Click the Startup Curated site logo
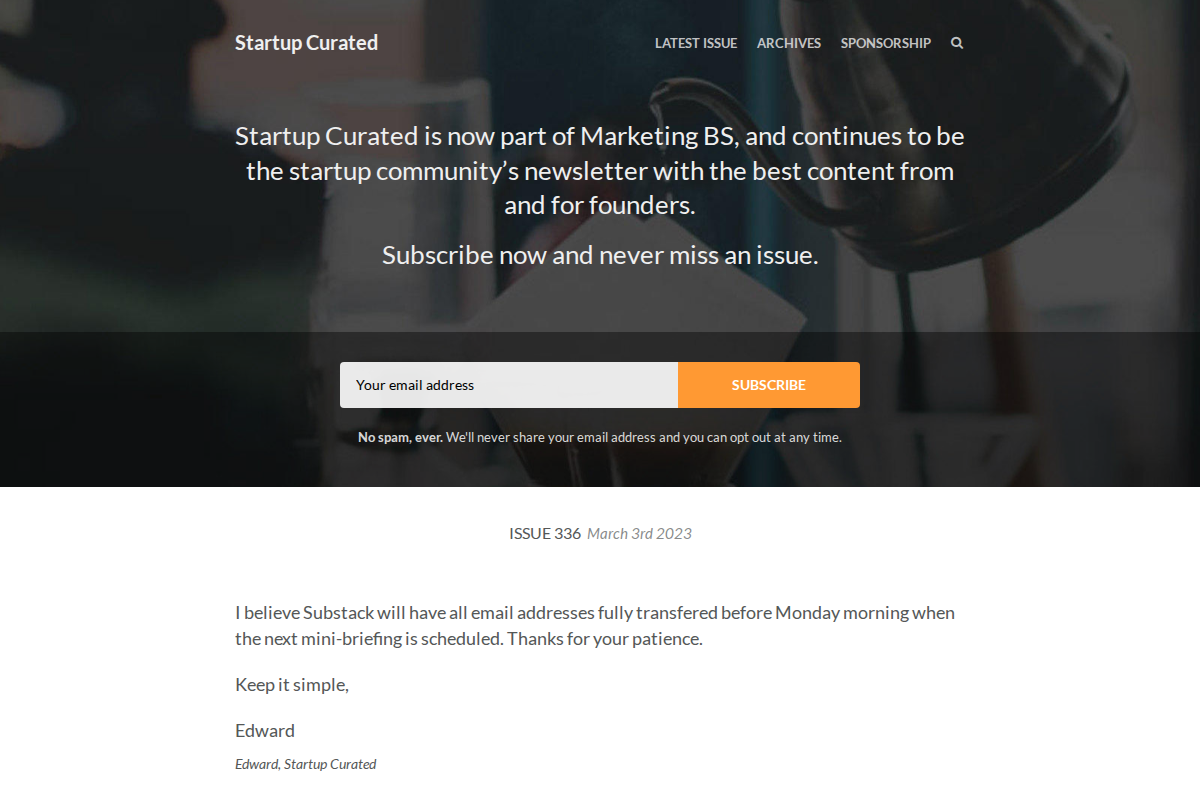The width and height of the screenshot is (1200, 800). 306,42
